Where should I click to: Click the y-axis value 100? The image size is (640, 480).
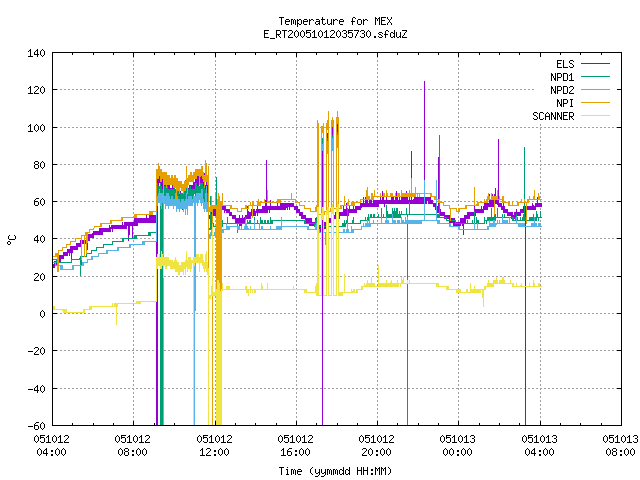(36, 128)
